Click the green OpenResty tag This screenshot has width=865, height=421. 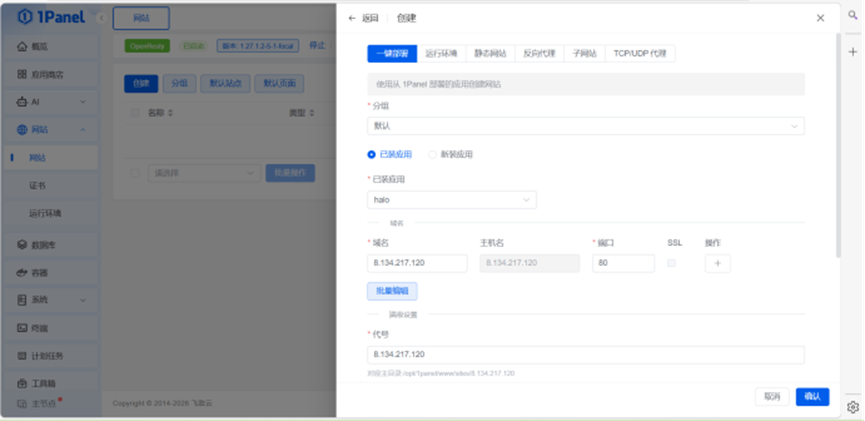coord(147,46)
